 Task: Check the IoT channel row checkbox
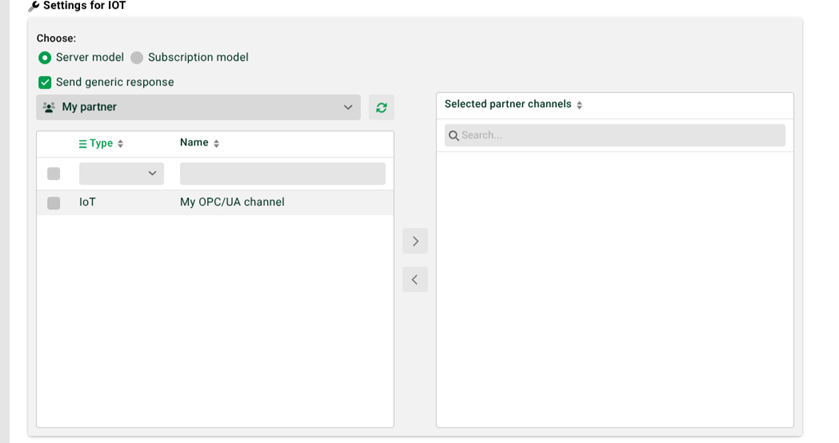click(x=54, y=203)
